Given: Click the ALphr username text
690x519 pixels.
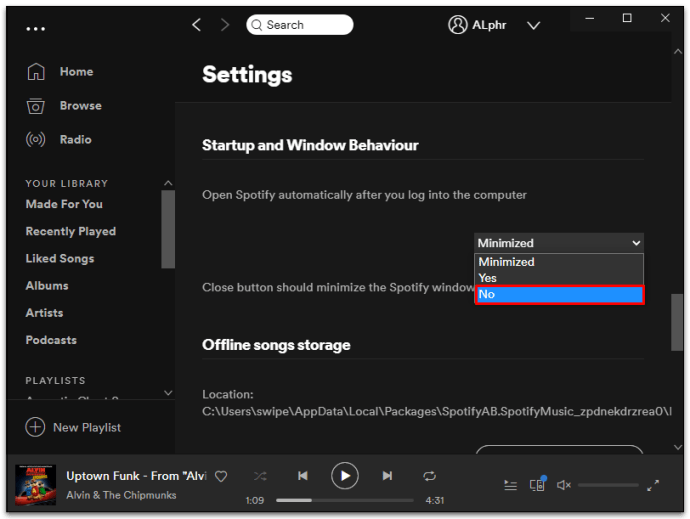Looking at the screenshot, I should [489, 25].
